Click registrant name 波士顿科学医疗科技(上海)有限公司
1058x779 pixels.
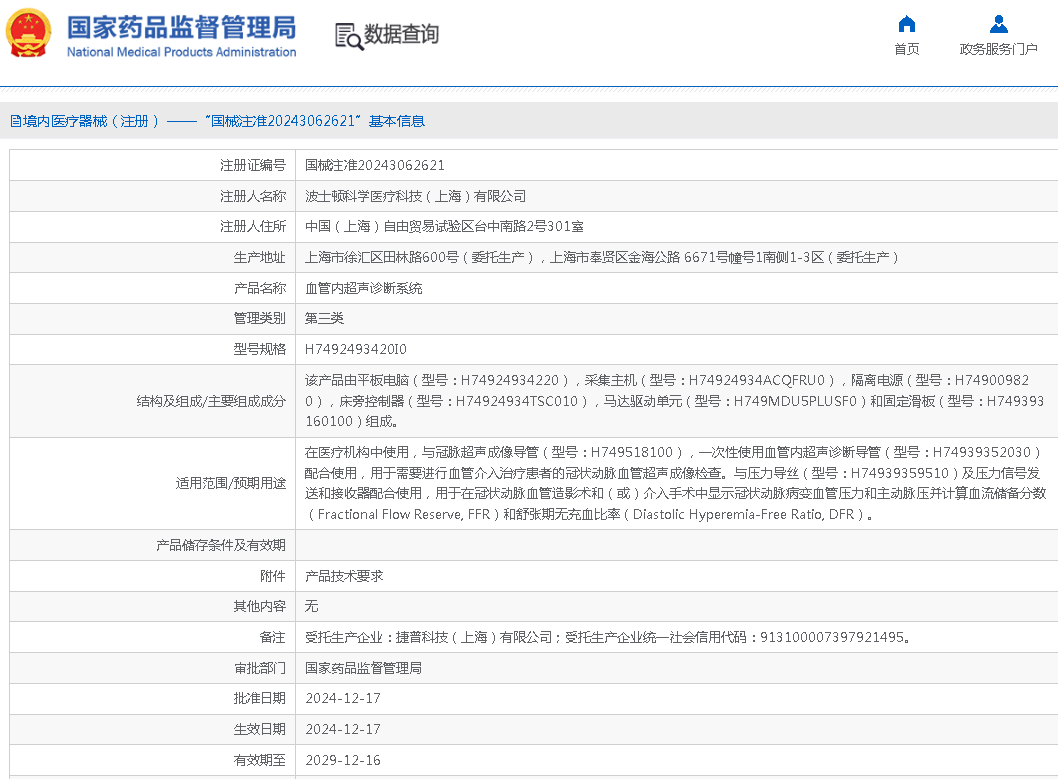(415, 196)
